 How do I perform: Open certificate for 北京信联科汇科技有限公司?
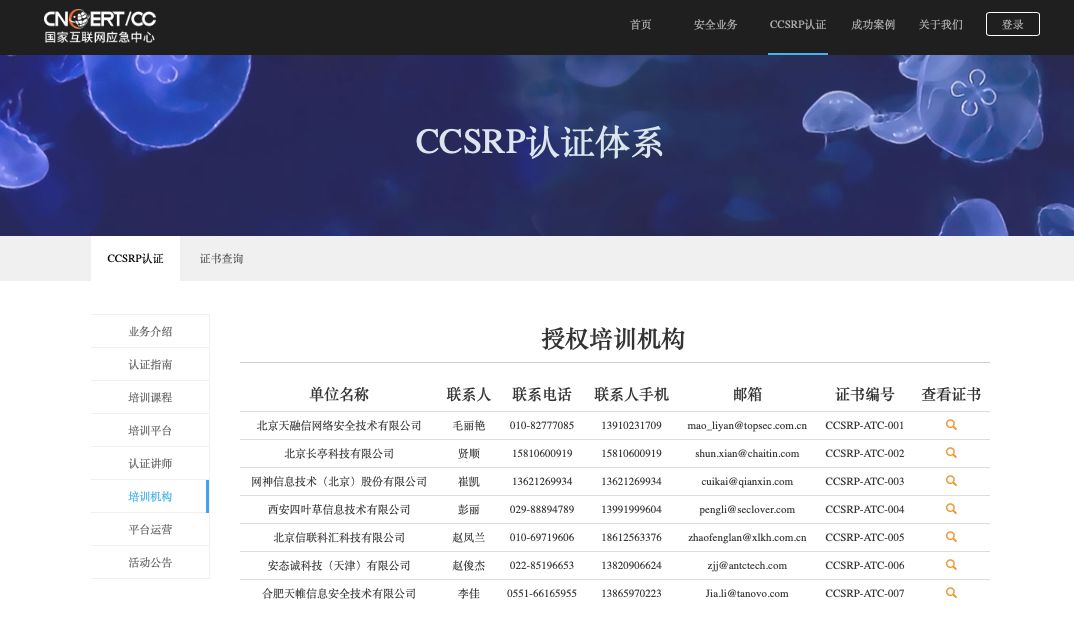click(951, 537)
